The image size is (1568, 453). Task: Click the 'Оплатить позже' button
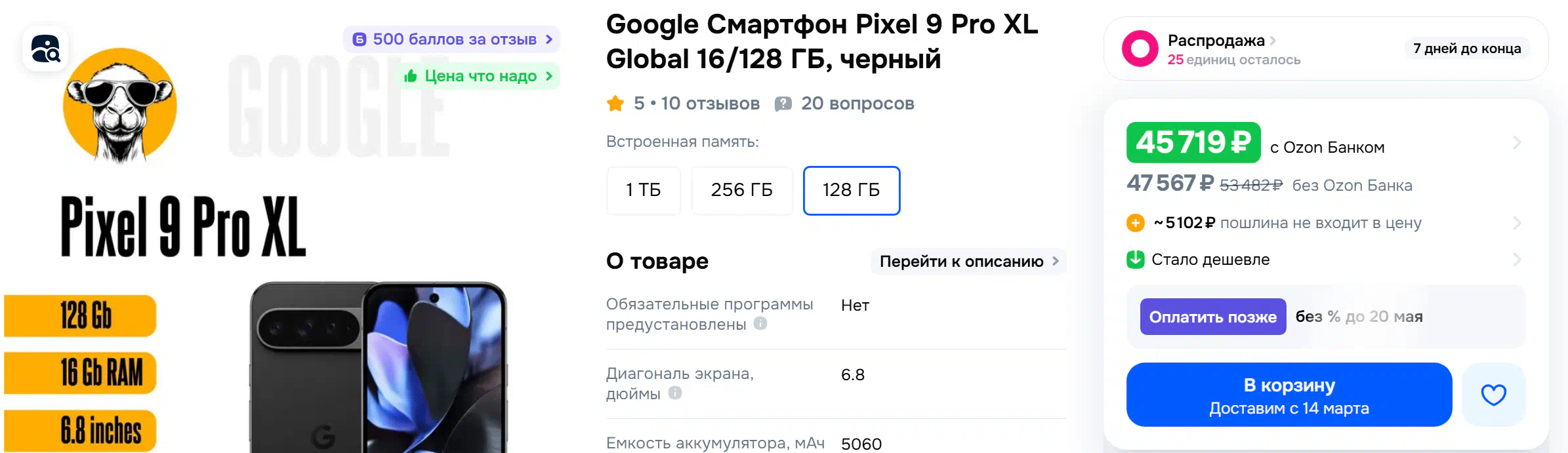coord(1212,317)
